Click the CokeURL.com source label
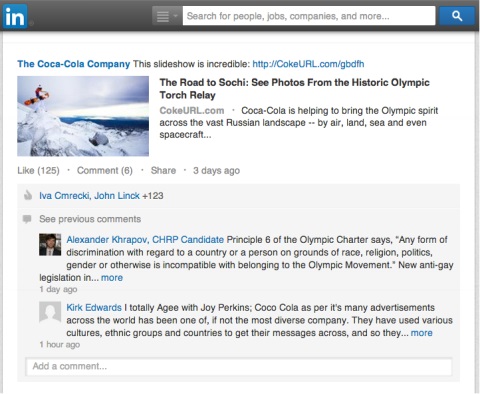480x394 pixels. [x=192, y=110]
